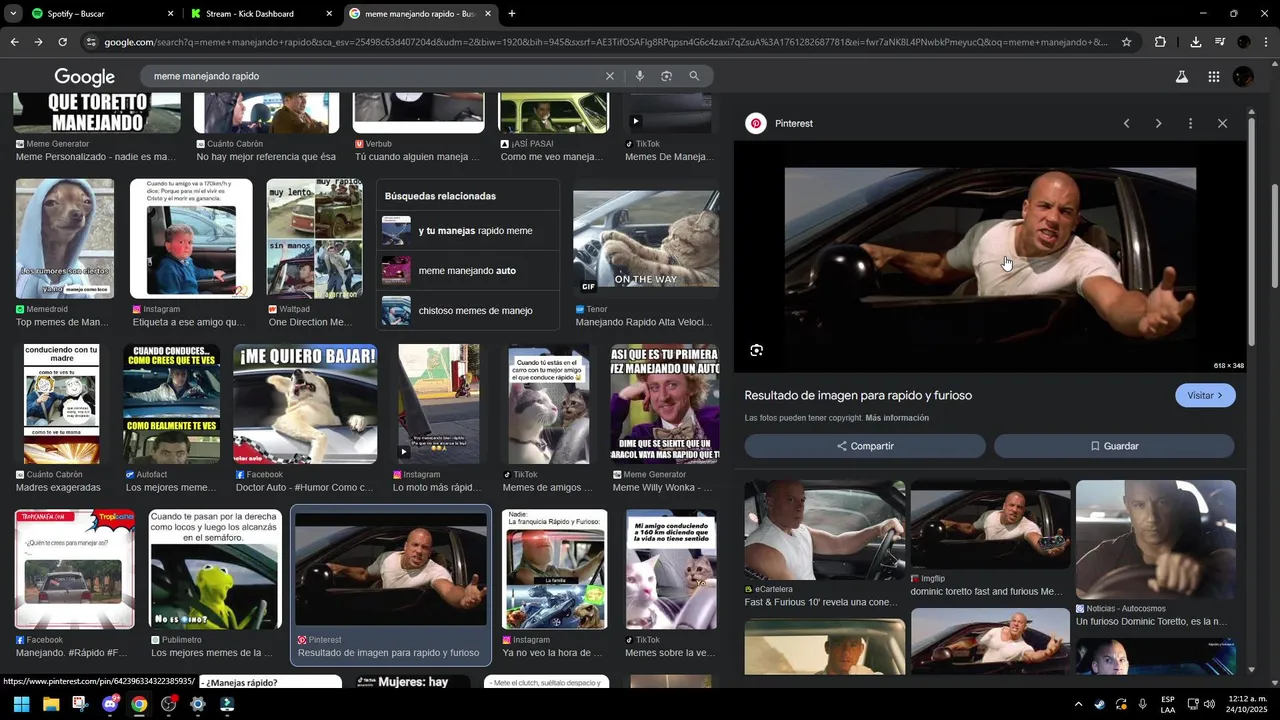This screenshot has width=1280, height=720.
Task: Open the Chrome downloads icon
Action: [x=1195, y=42]
